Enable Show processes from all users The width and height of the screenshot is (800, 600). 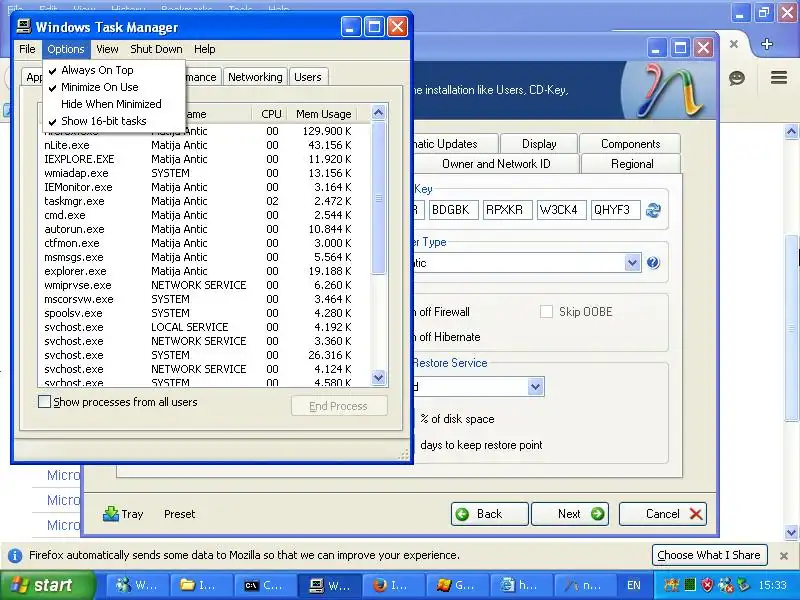click(x=44, y=402)
